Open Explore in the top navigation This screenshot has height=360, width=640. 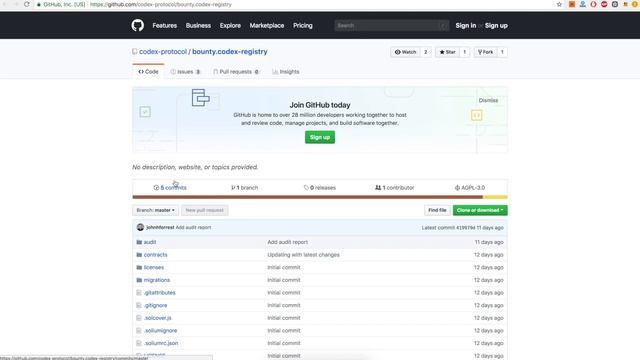[230, 25]
